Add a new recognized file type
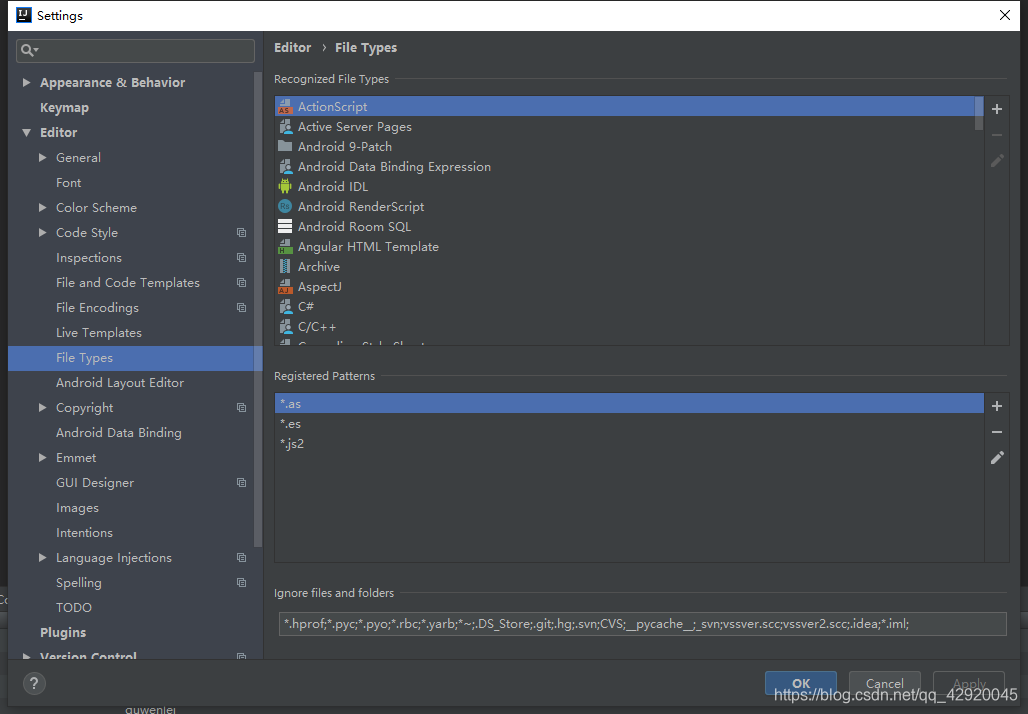Image resolution: width=1028 pixels, height=714 pixels. (997, 109)
